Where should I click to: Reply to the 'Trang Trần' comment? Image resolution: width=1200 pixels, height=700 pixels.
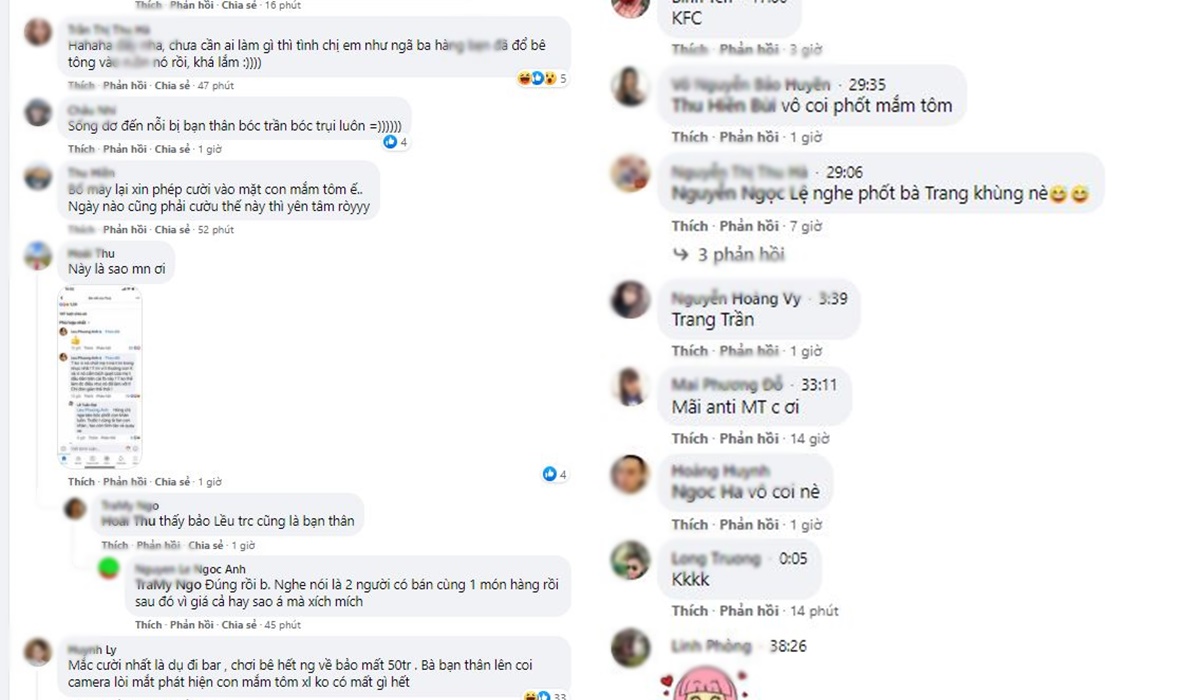pyautogui.click(x=750, y=351)
